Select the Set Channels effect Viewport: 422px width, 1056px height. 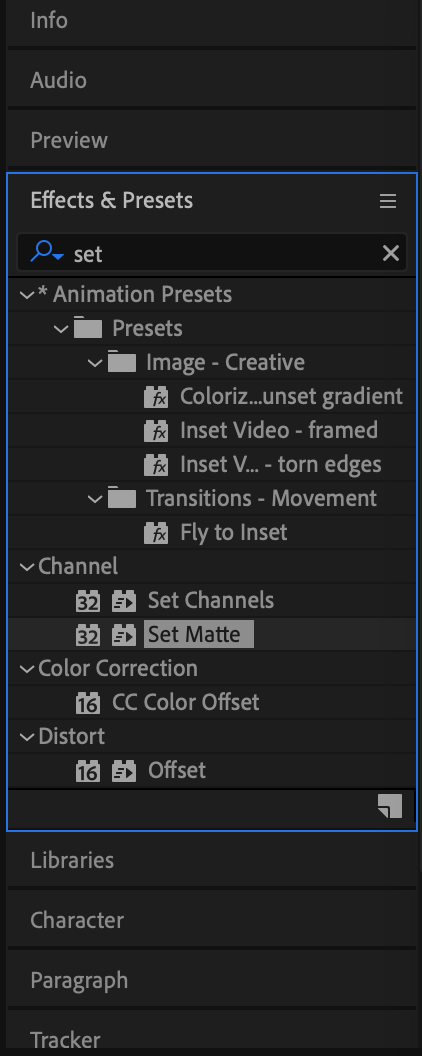pyautogui.click(x=211, y=600)
